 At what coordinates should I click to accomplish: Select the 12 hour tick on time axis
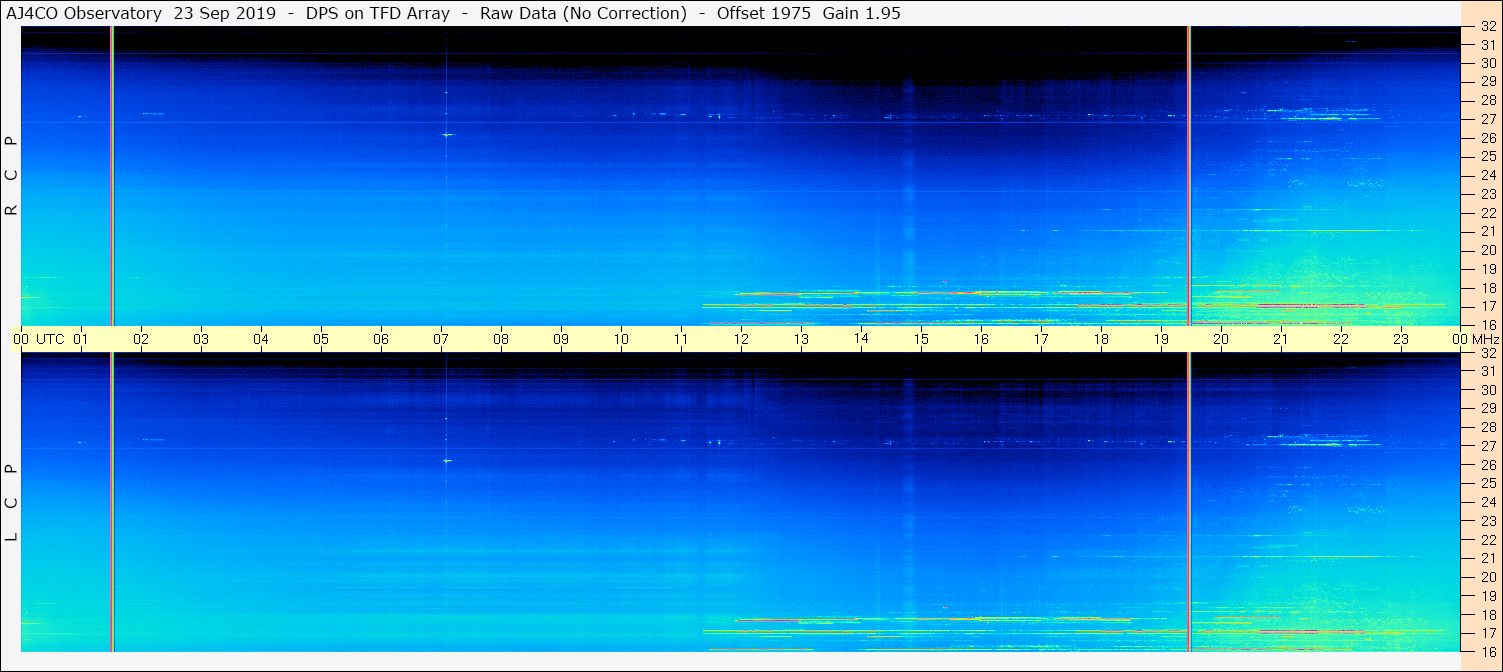tap(741, 339)
